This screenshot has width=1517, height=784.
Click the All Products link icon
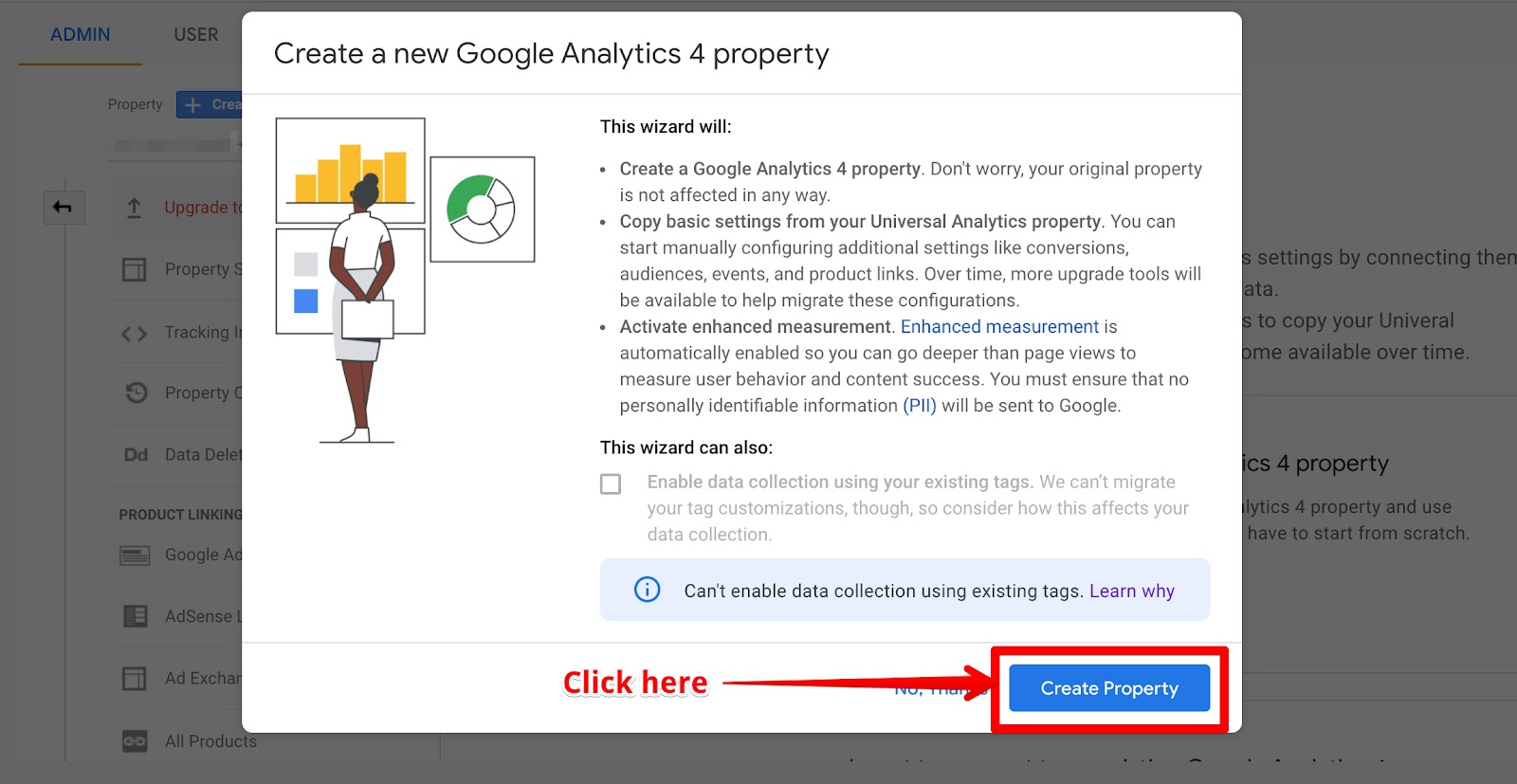tap(135, 741)
